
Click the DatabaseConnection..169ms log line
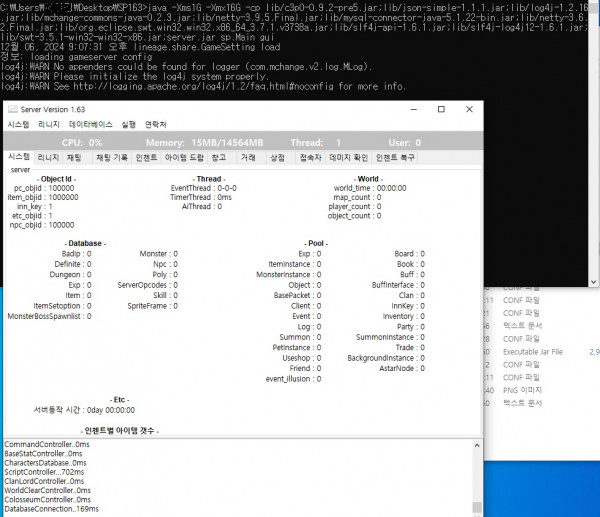coord(51,509)
